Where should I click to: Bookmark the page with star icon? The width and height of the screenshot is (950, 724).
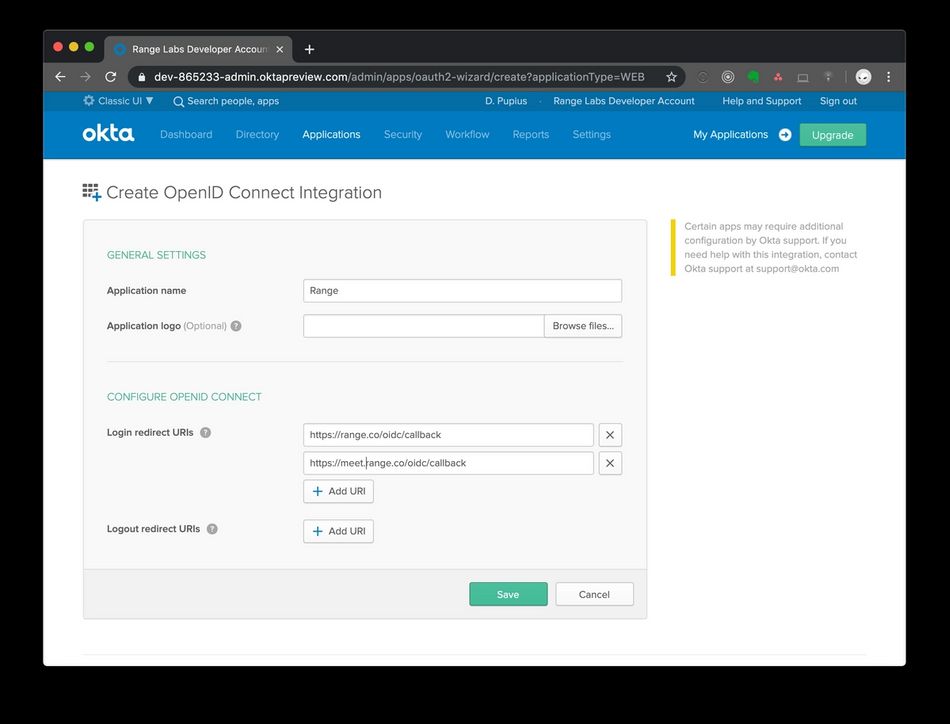pyautogui.click(x=671, y=77)
